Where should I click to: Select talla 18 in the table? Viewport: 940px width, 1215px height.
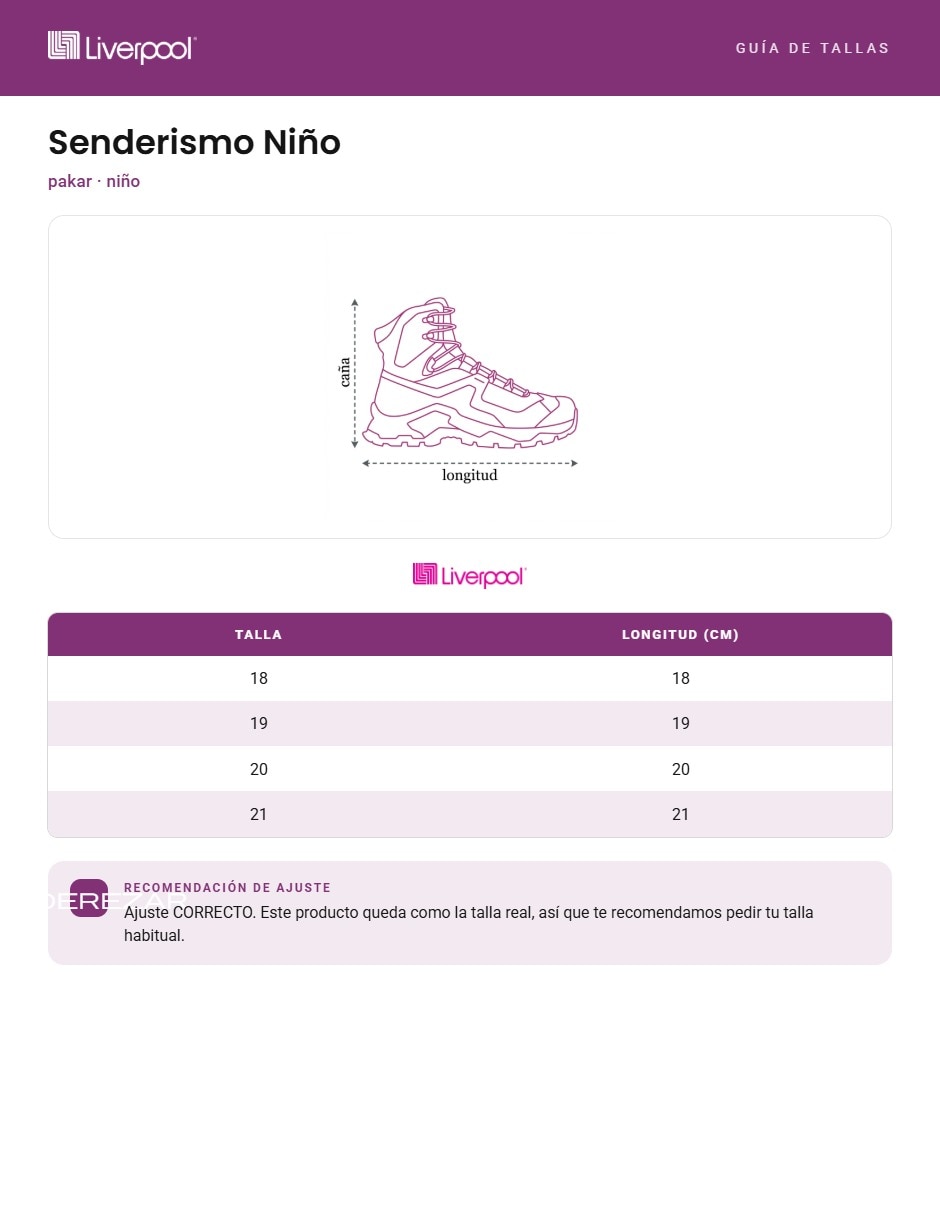pyautogui.click(x=259, y=679)
